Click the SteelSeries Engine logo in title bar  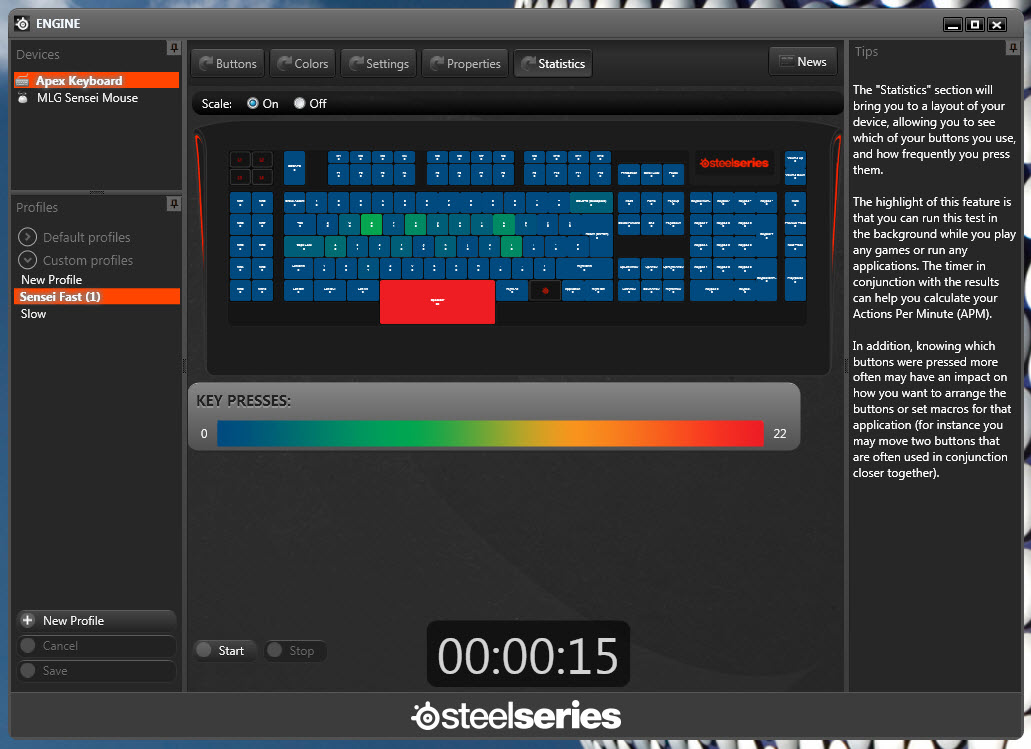pyautogui.click(x=22, y=24)
